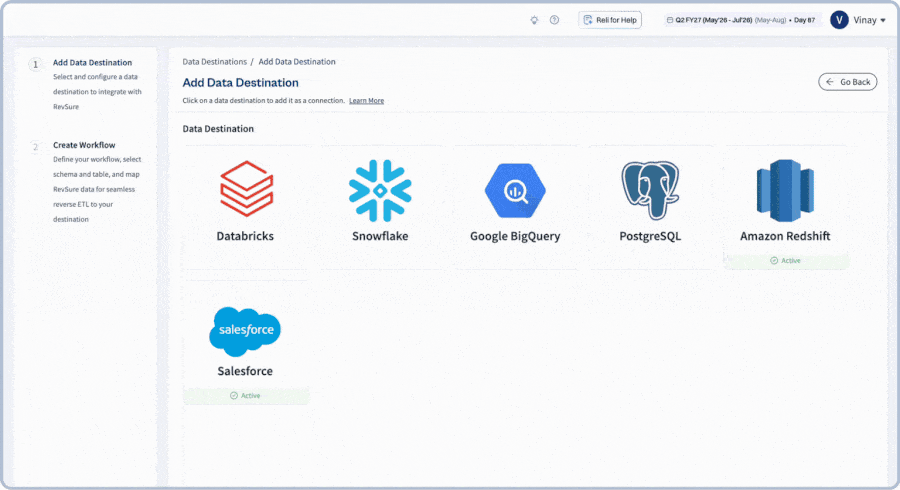Viewport: 900px width, 490px height.
Task: Click the Amazon Redshift label text
Action: pos(785,236)
